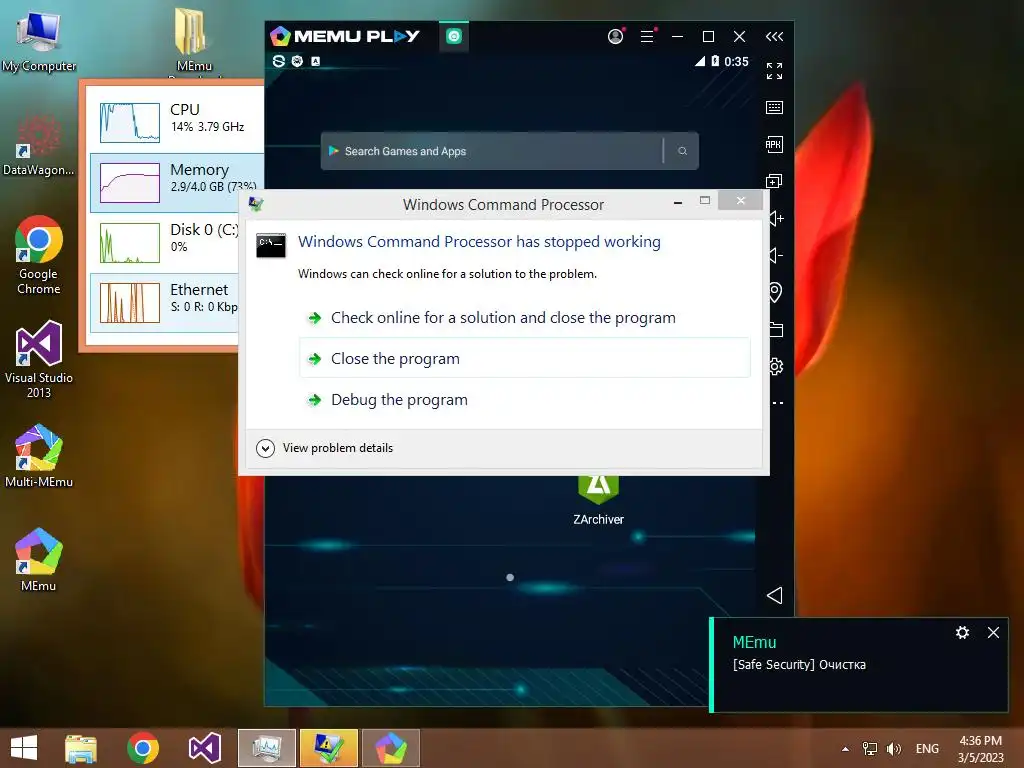
Task: Open the taskbar clock showing 4:36 PM
Action: pyautogui.click(x=980, y=748)
